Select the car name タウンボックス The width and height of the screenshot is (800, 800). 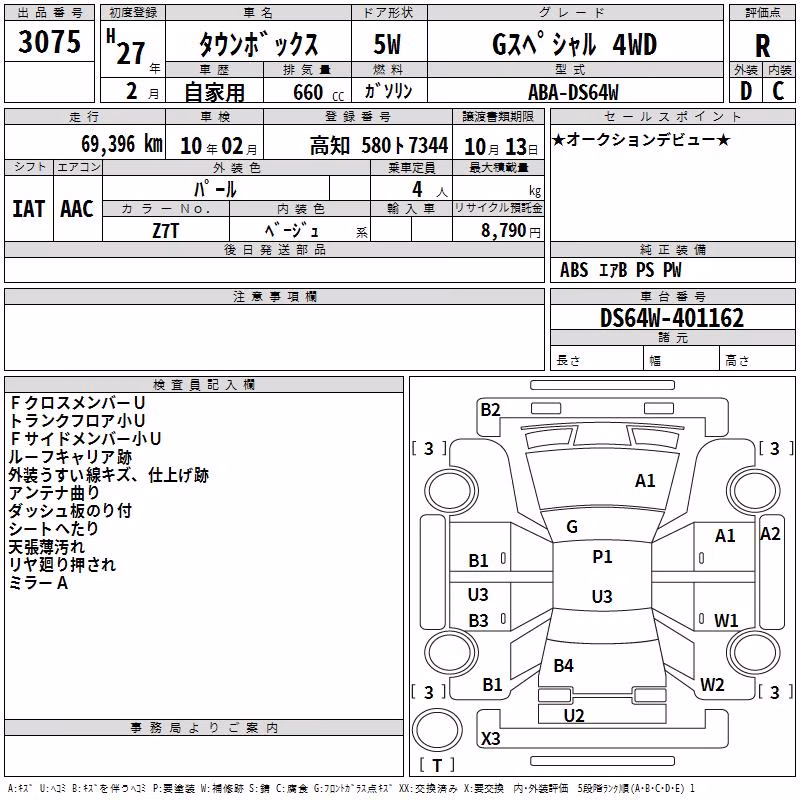(259, 44)
